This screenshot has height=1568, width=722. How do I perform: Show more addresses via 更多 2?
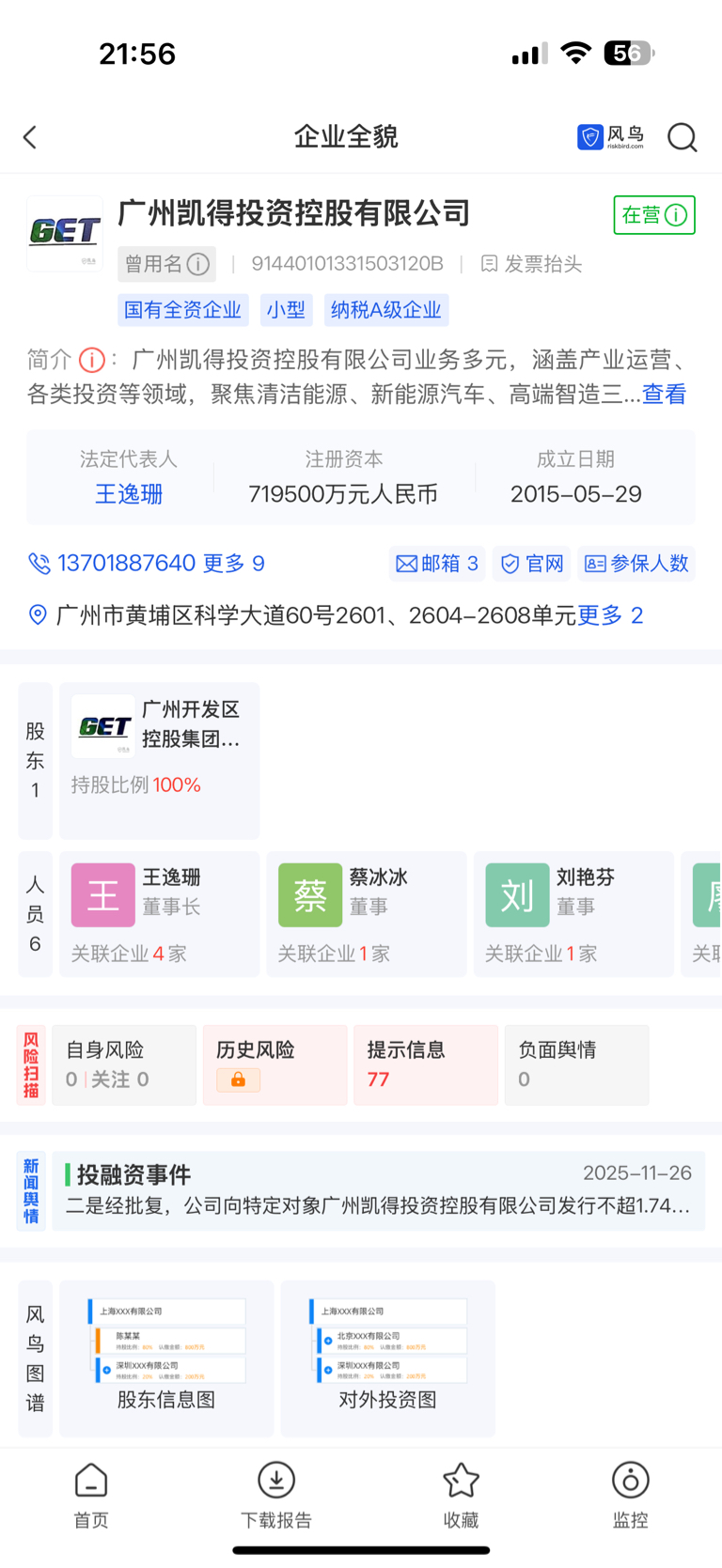610,615
